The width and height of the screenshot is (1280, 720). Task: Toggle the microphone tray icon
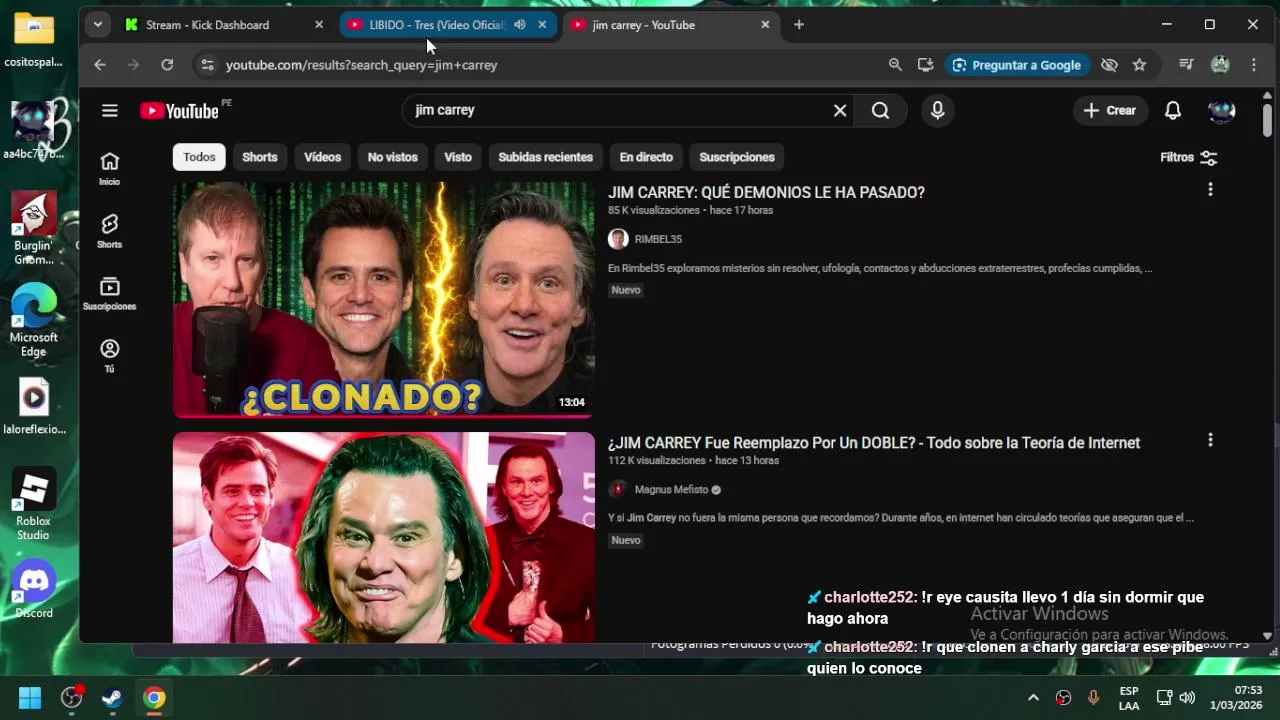tap(1093, 698)
